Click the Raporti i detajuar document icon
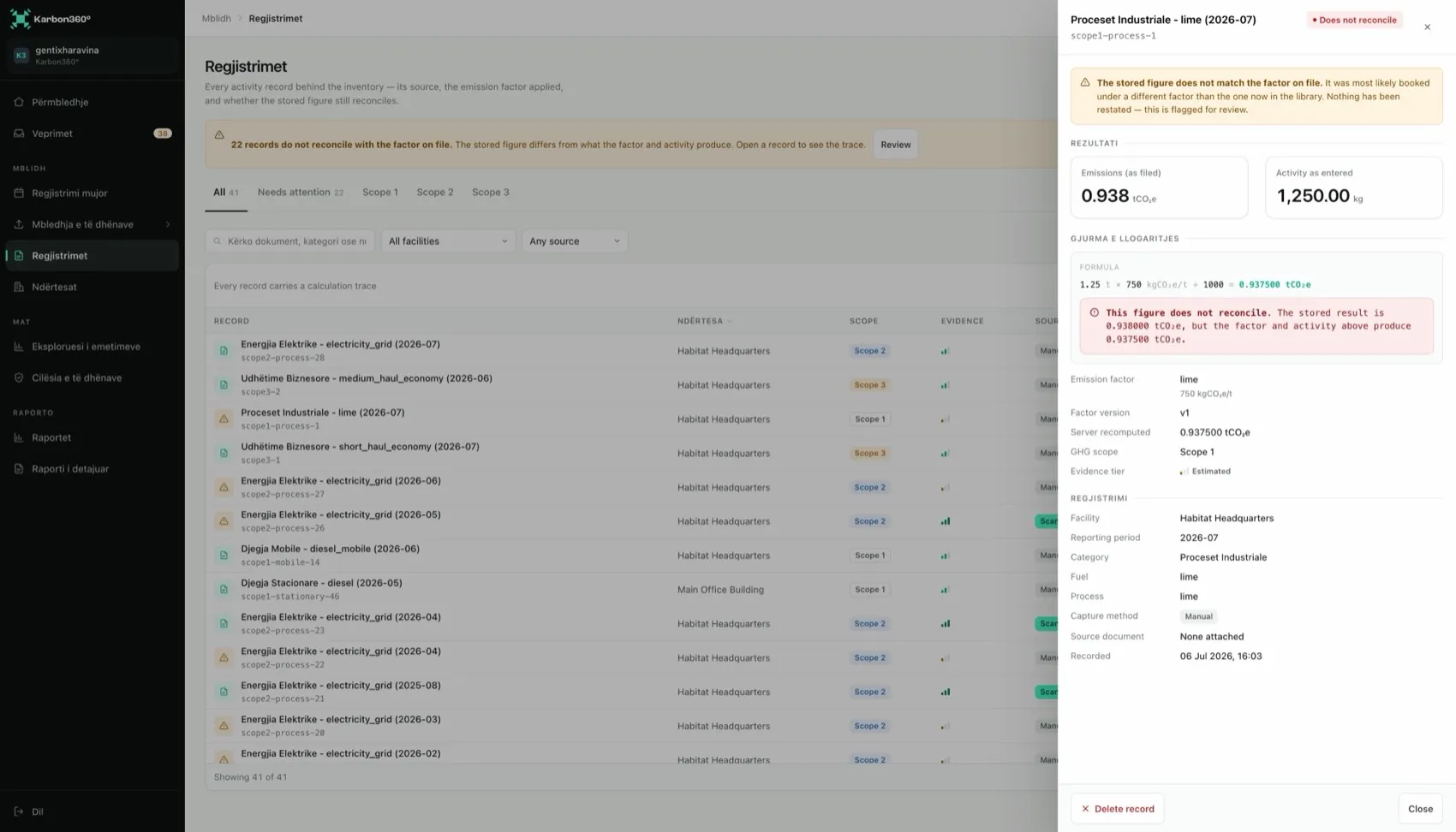Screen dimensions: 1456x832 point(19,469)
